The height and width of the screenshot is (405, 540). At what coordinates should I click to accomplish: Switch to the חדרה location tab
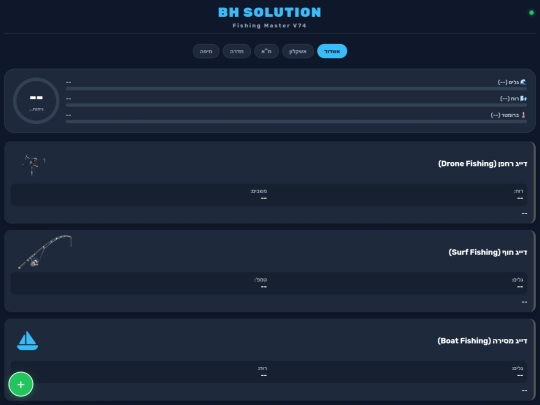pos(237,51)
